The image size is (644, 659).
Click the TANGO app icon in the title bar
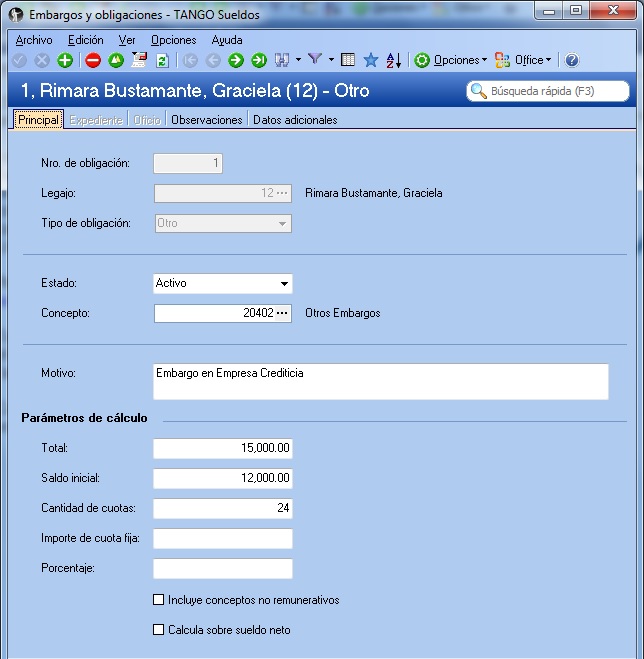[x=16, y=15]
